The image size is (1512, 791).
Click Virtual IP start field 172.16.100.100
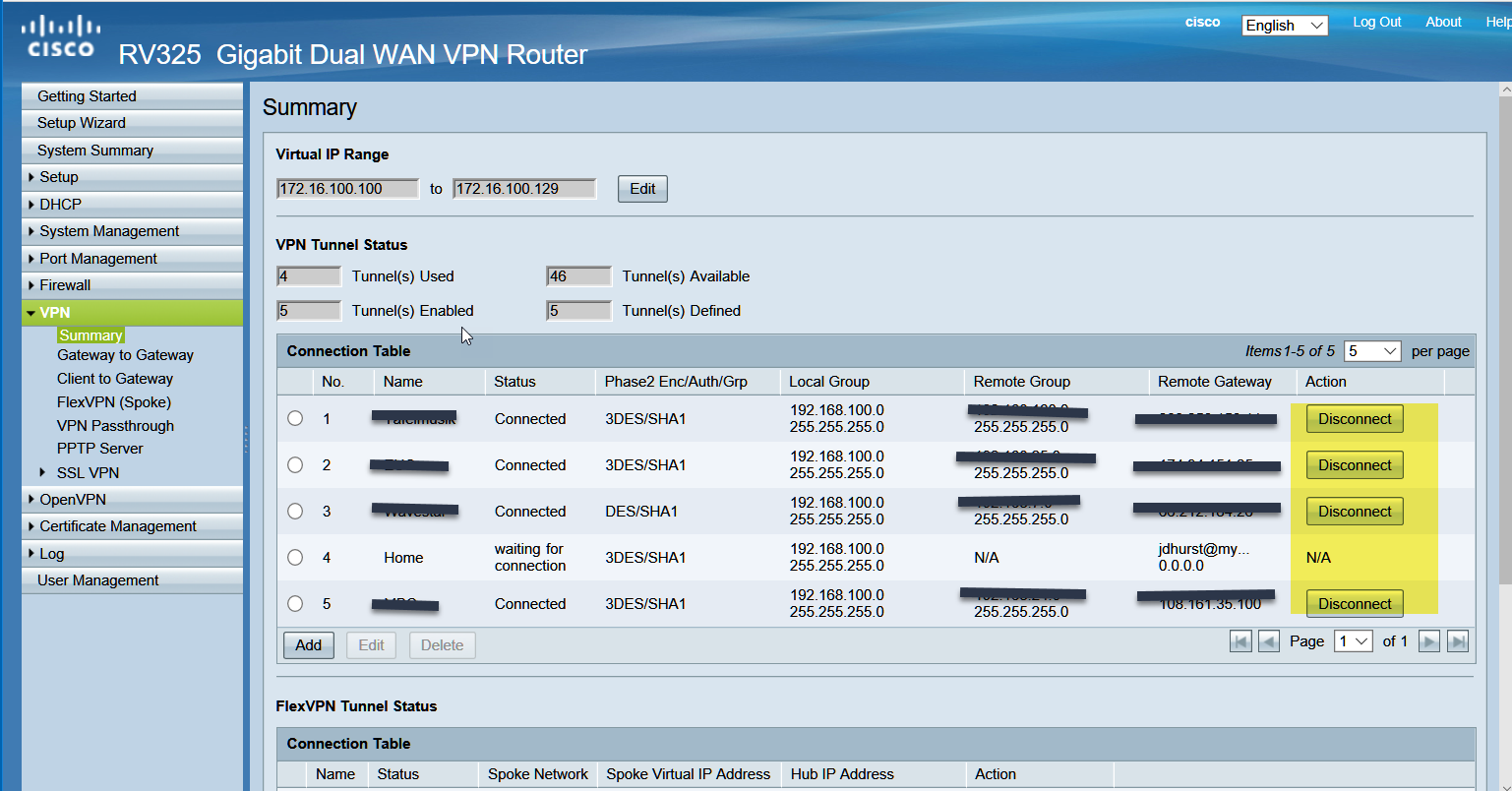tap(348, 189)
